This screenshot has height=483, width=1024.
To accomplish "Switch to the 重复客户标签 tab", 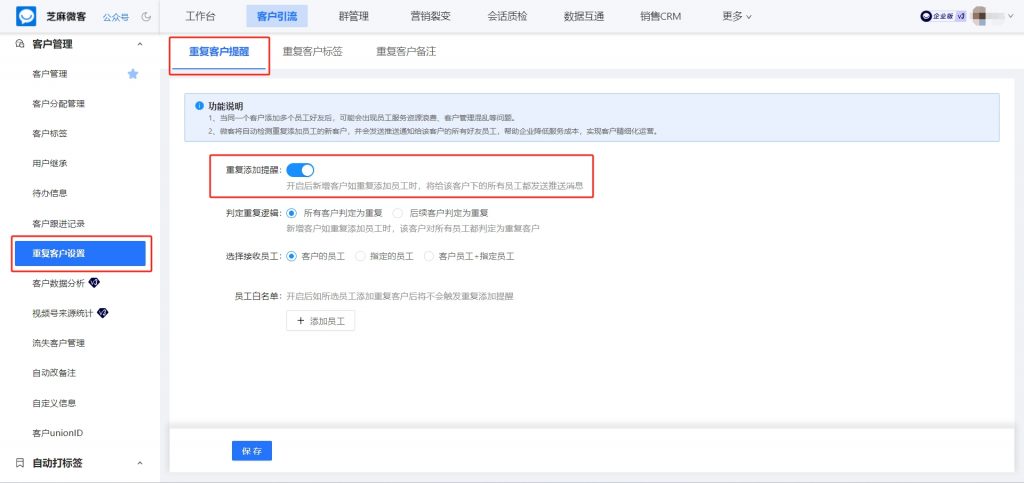I will (312, 51).
